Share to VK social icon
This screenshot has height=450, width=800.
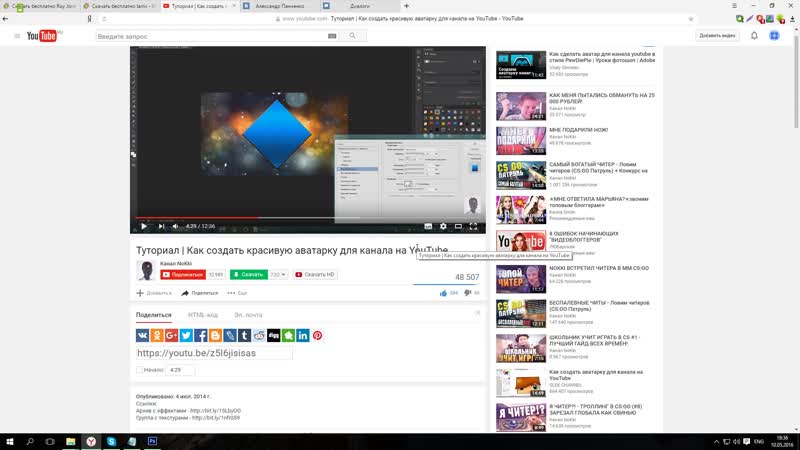[142, 335]
